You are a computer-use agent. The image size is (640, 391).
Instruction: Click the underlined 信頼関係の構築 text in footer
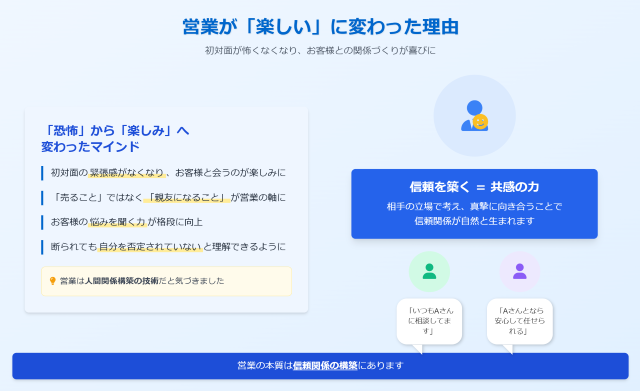325,366
